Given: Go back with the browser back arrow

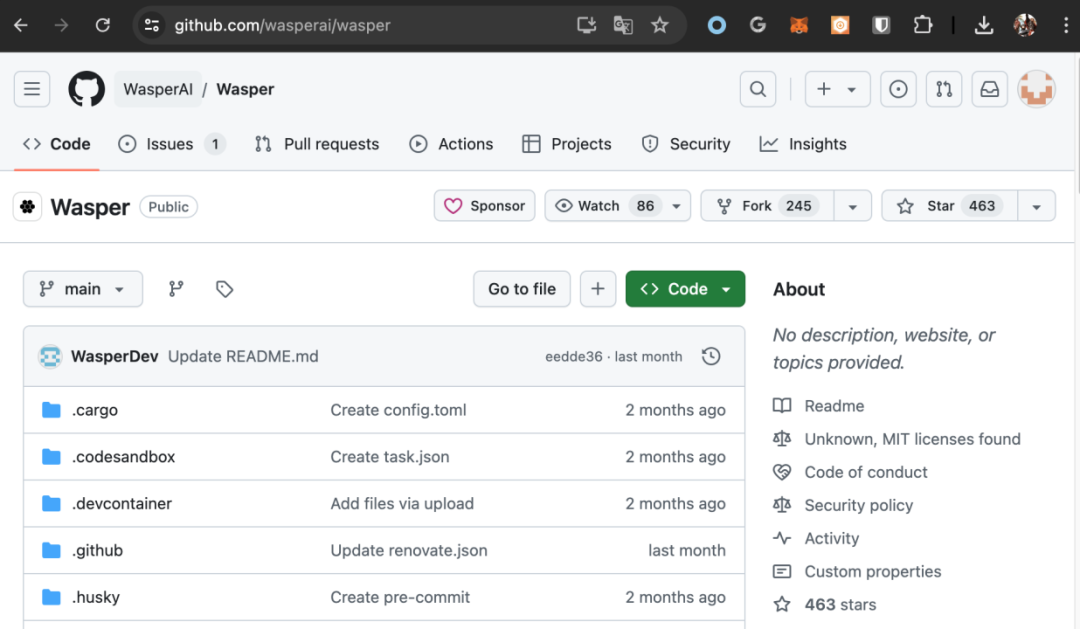Looking at the screenshot, I should (x=21, y=25).
